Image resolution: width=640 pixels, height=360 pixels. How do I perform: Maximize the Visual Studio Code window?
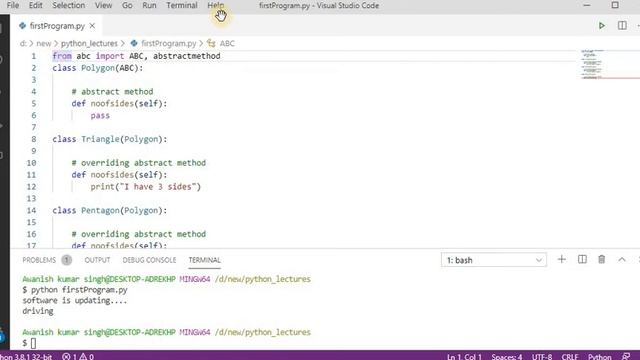[615, 5]
